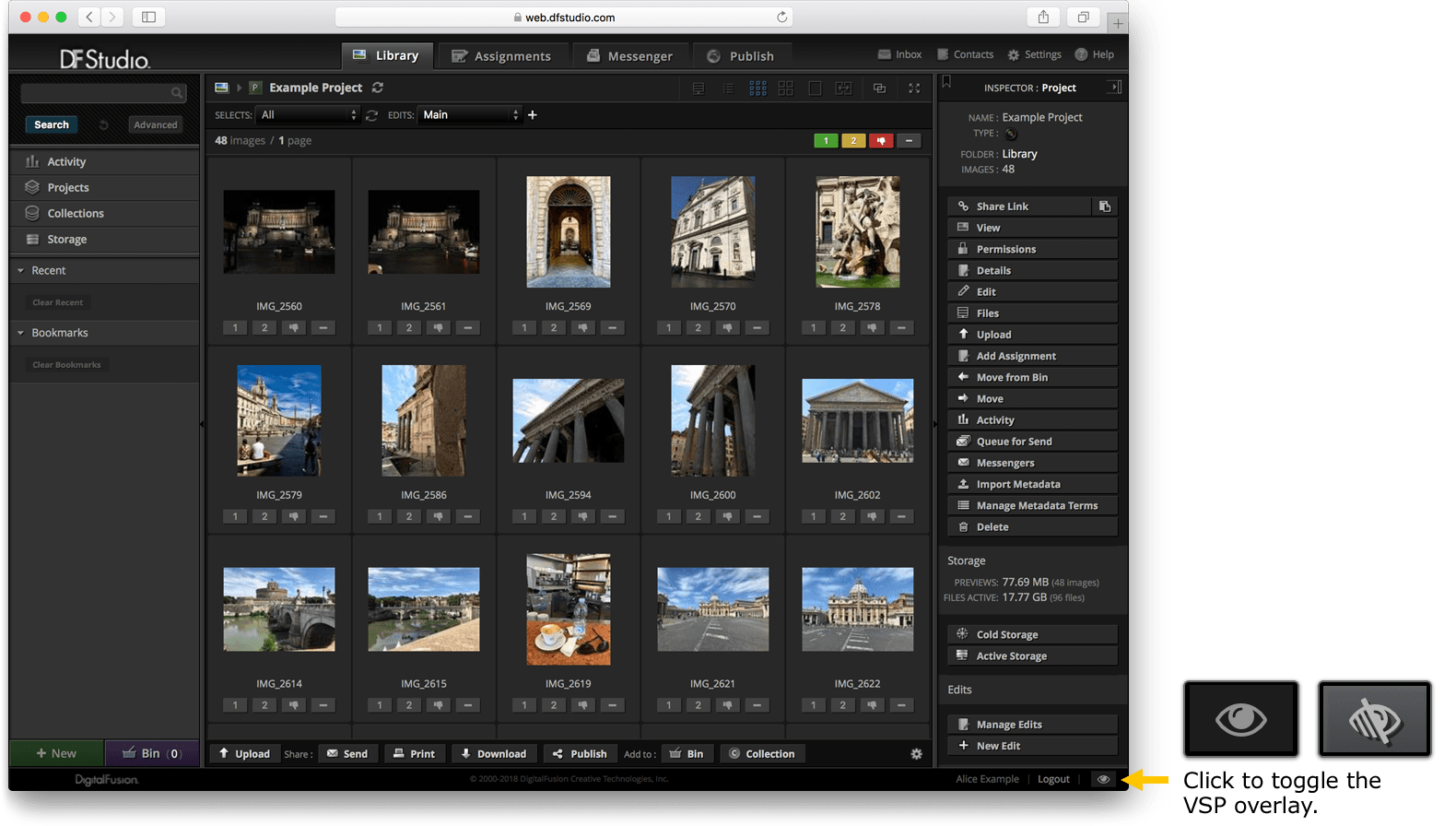Switch to Library tab
Screen dimensions: 1456x826
coord(385,55)
